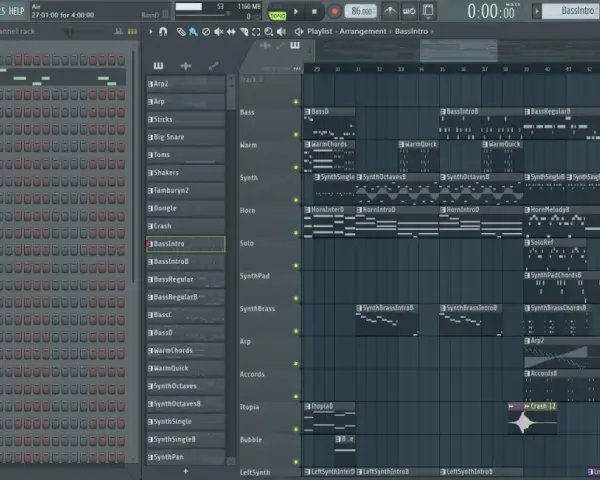Toggle Song mode button in transport

click(277, 15)
